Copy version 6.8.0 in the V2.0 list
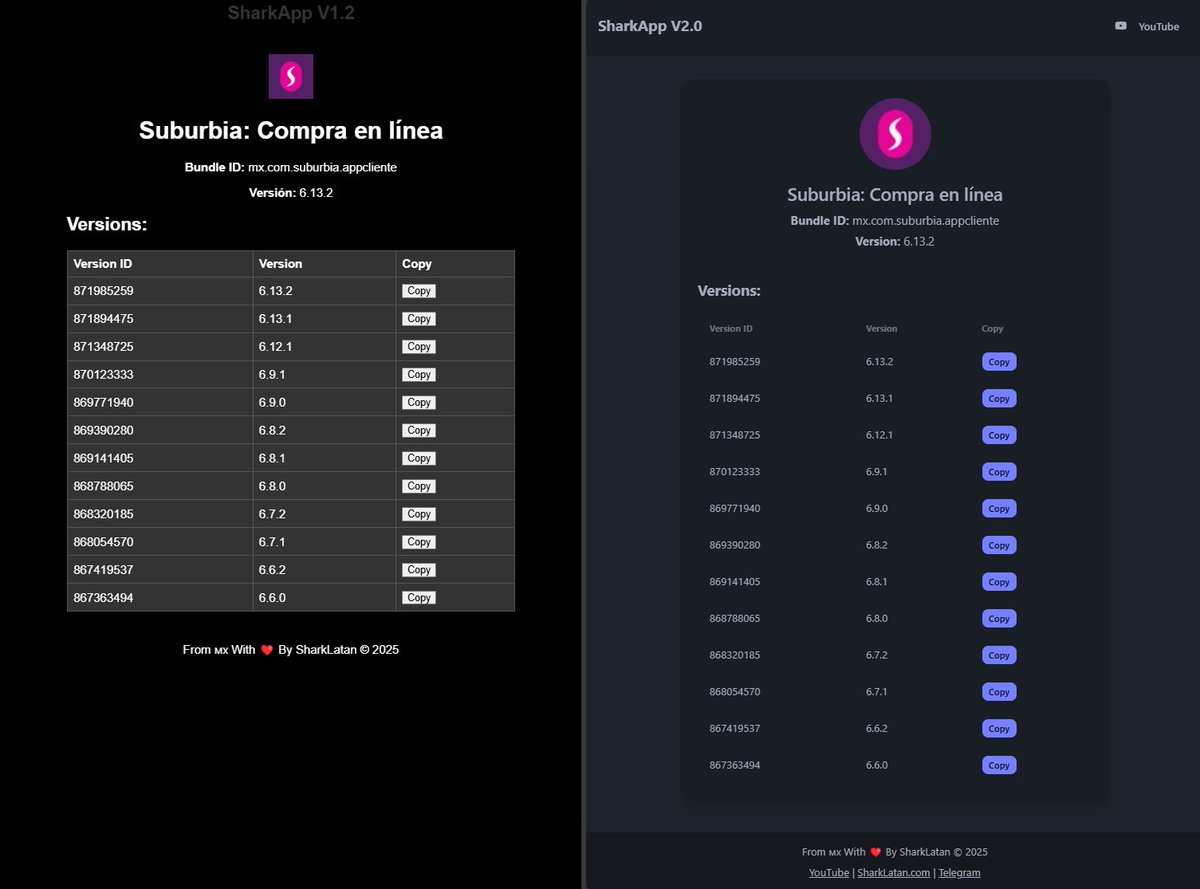Screen dimensions: 1200x889 pyautogui.click(x=999, y=618)
